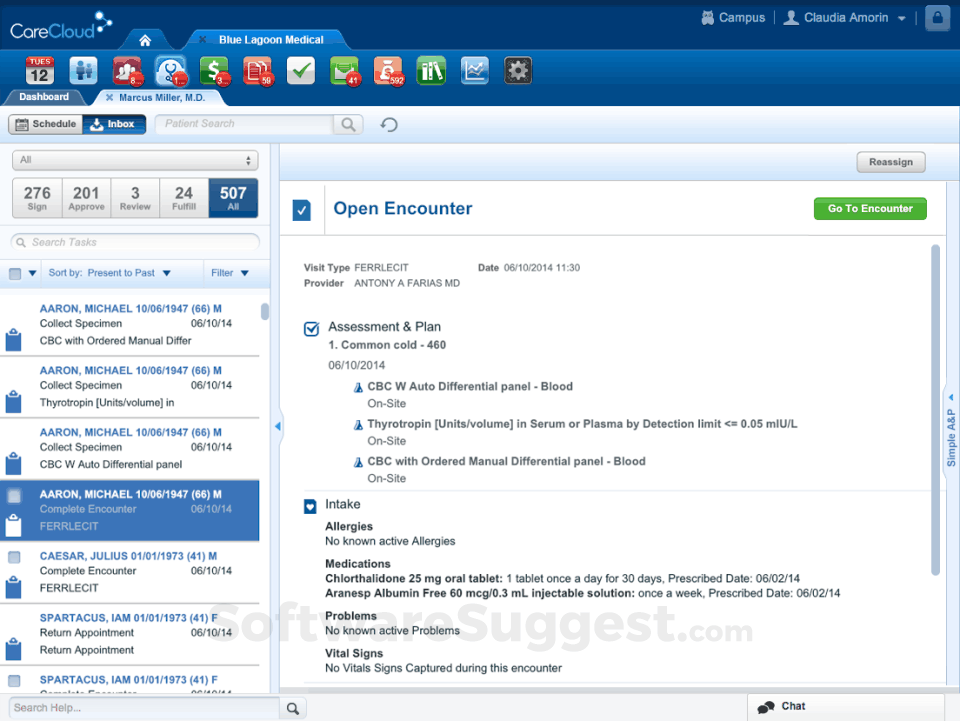This screenshot has width=960, height=721.
Task: Select the checkbox in the task list header
Action: tap(14, 272)
